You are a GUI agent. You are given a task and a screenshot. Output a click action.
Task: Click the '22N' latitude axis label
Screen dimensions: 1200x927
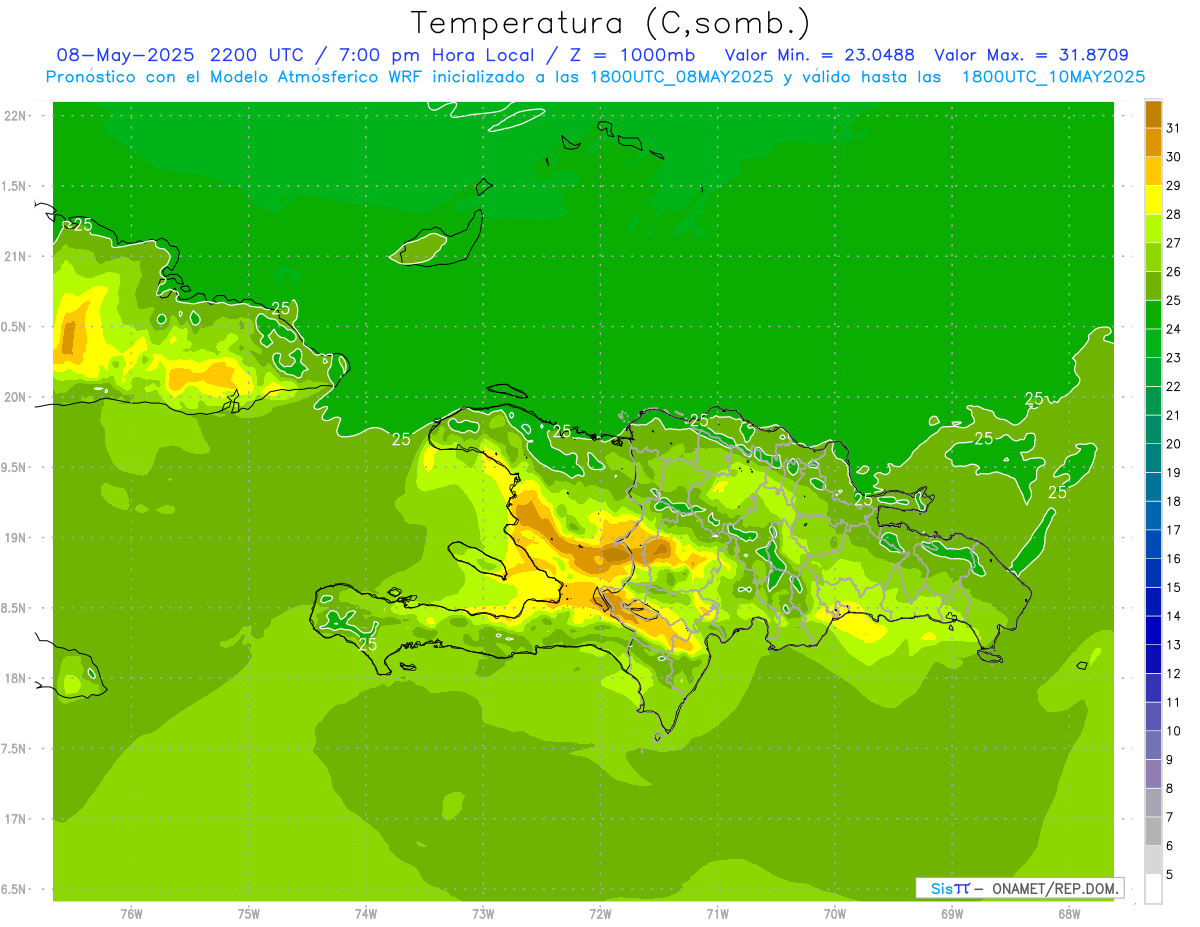point(15,116)
